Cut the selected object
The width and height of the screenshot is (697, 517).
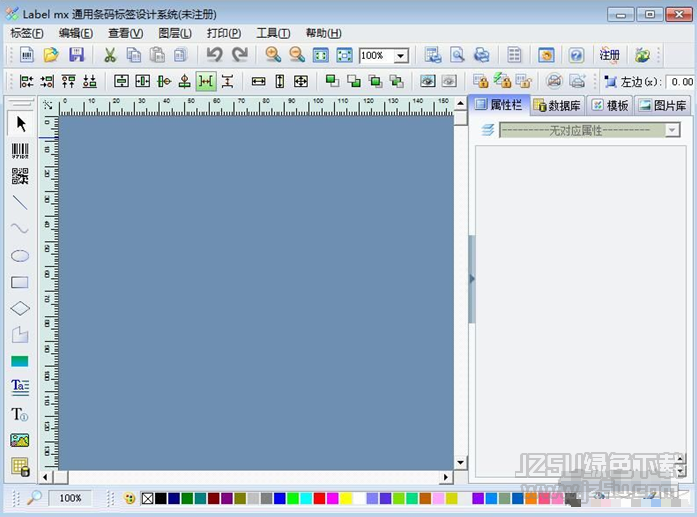(x=109, y=55)
